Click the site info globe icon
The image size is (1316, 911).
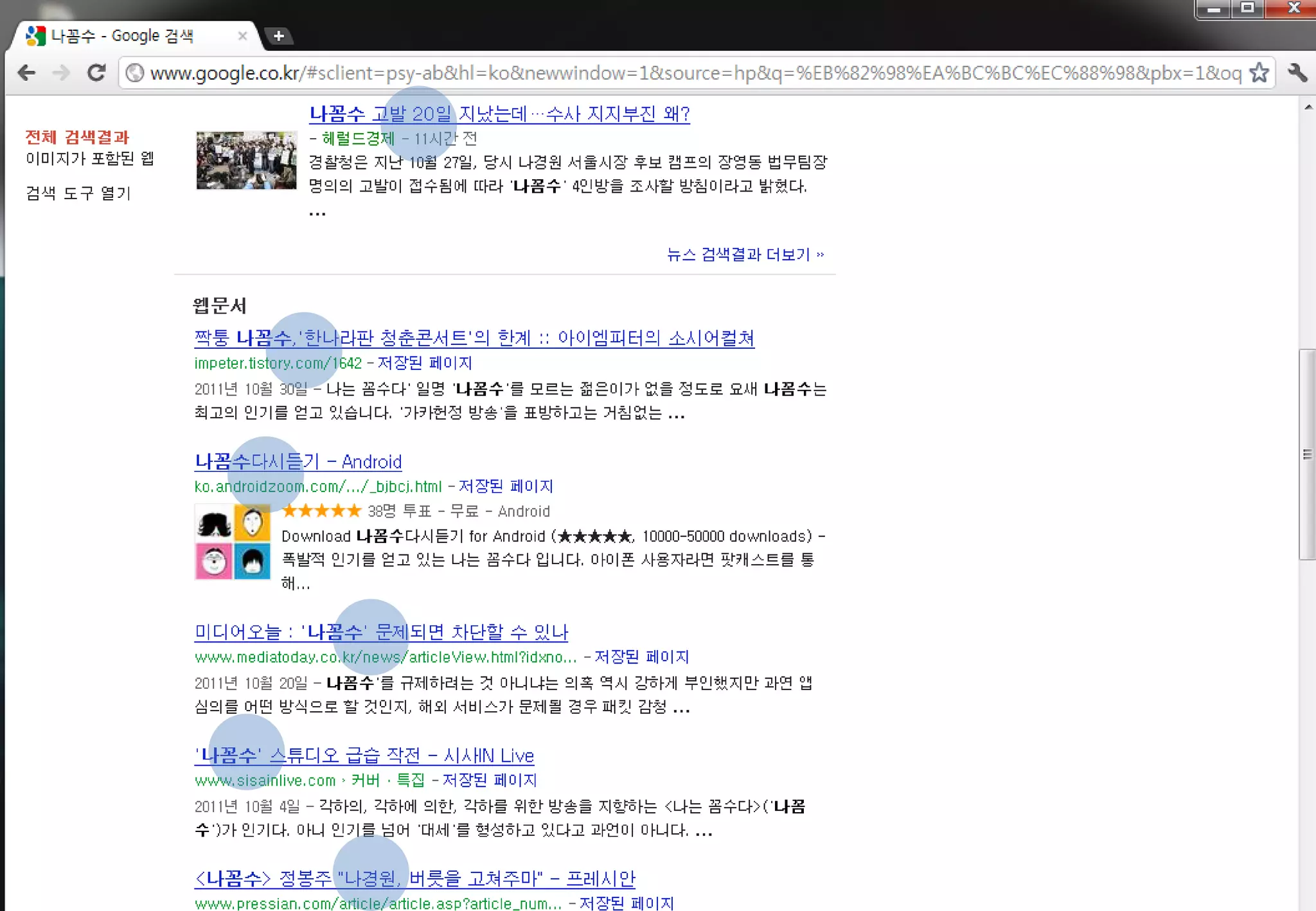pos(135,73)
